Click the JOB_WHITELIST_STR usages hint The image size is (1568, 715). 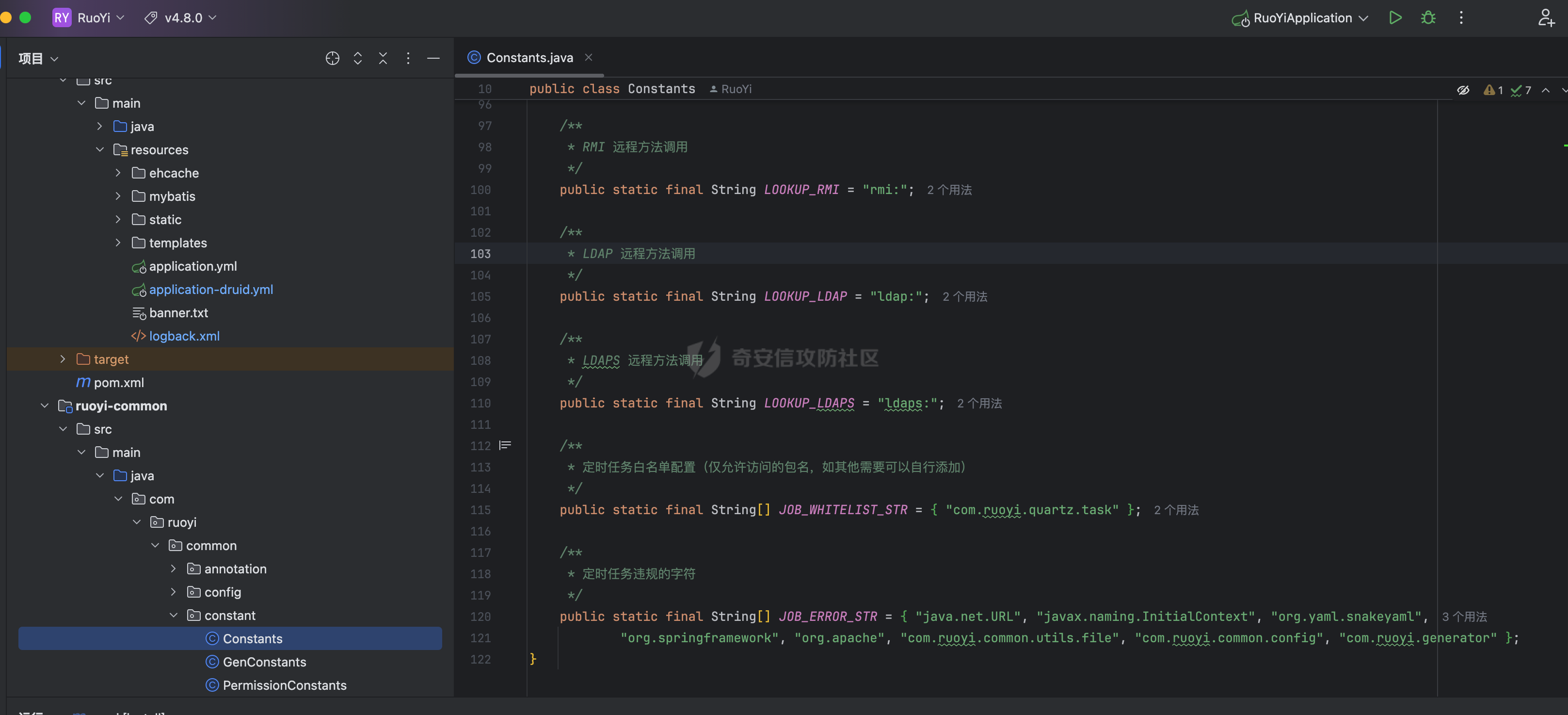(x=1176, y=510)
